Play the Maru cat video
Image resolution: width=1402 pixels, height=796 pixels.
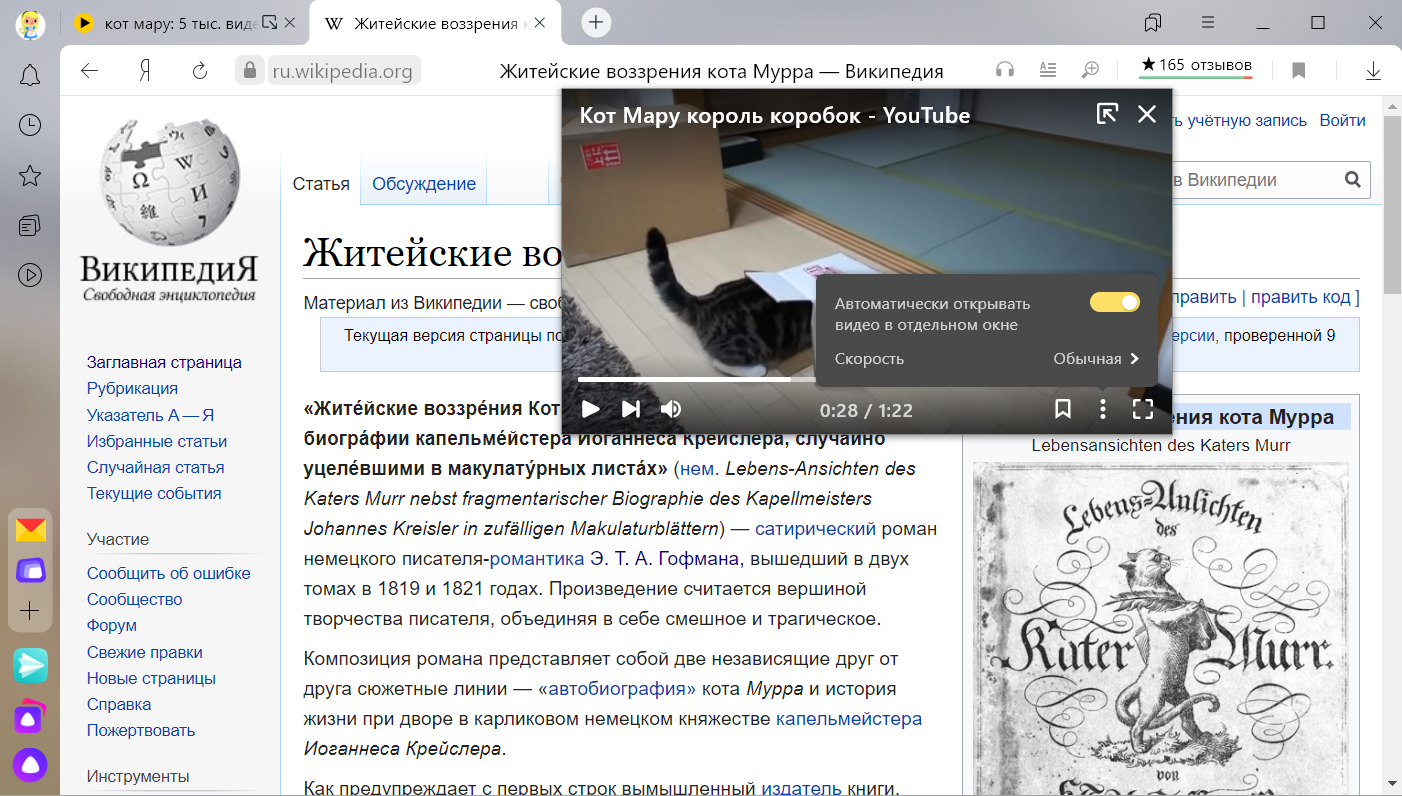591,409
